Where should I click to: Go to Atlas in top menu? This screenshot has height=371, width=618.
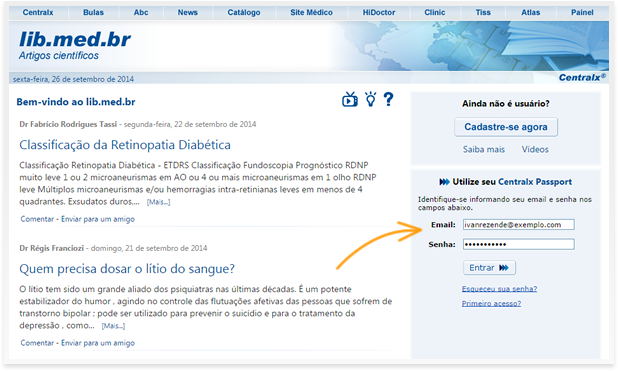pos(531,13)
